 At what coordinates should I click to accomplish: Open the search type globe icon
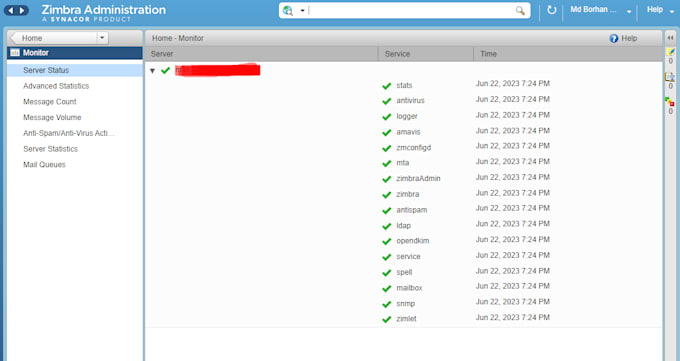point(288,10)
